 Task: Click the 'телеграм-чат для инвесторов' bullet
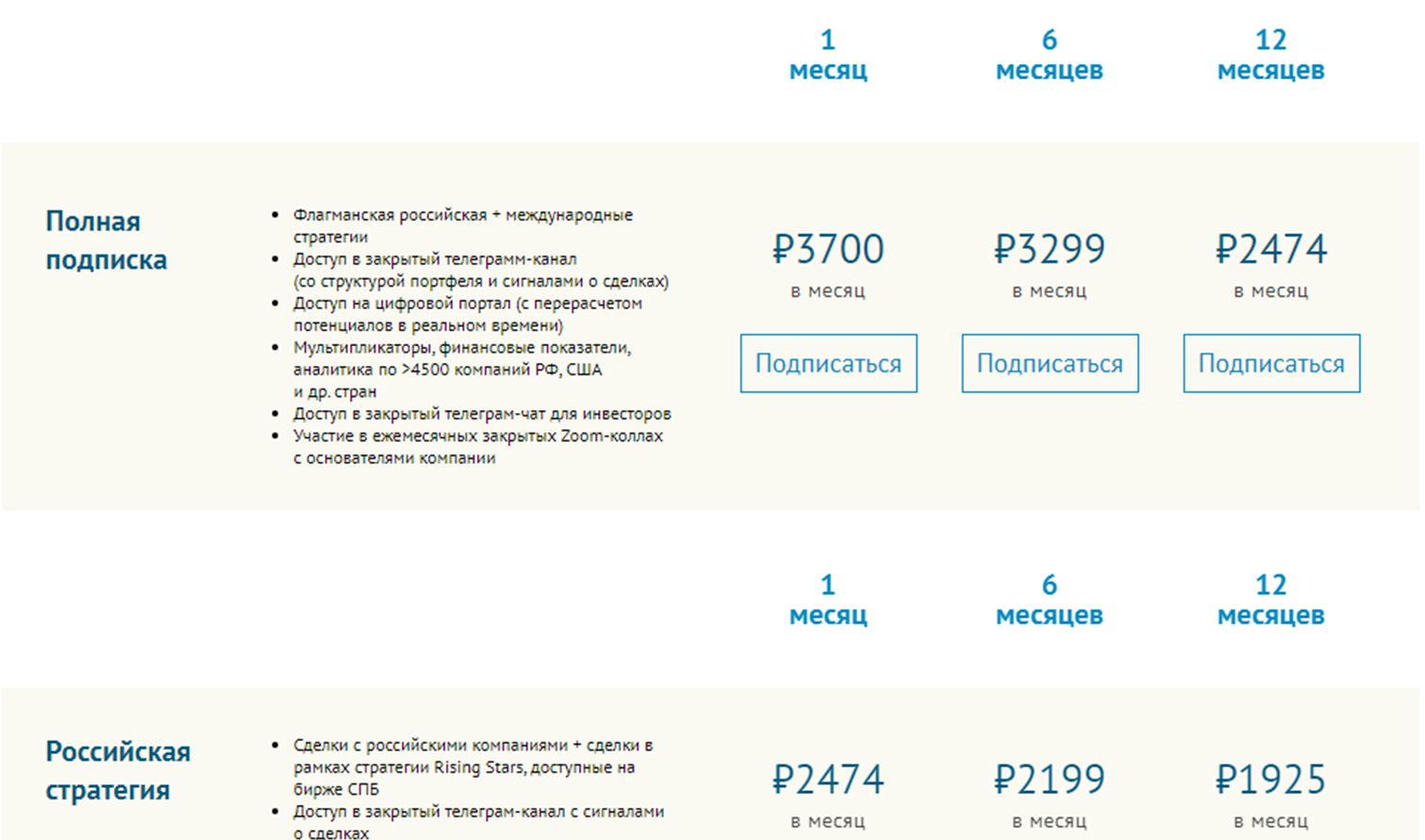(x=481, y=414)
